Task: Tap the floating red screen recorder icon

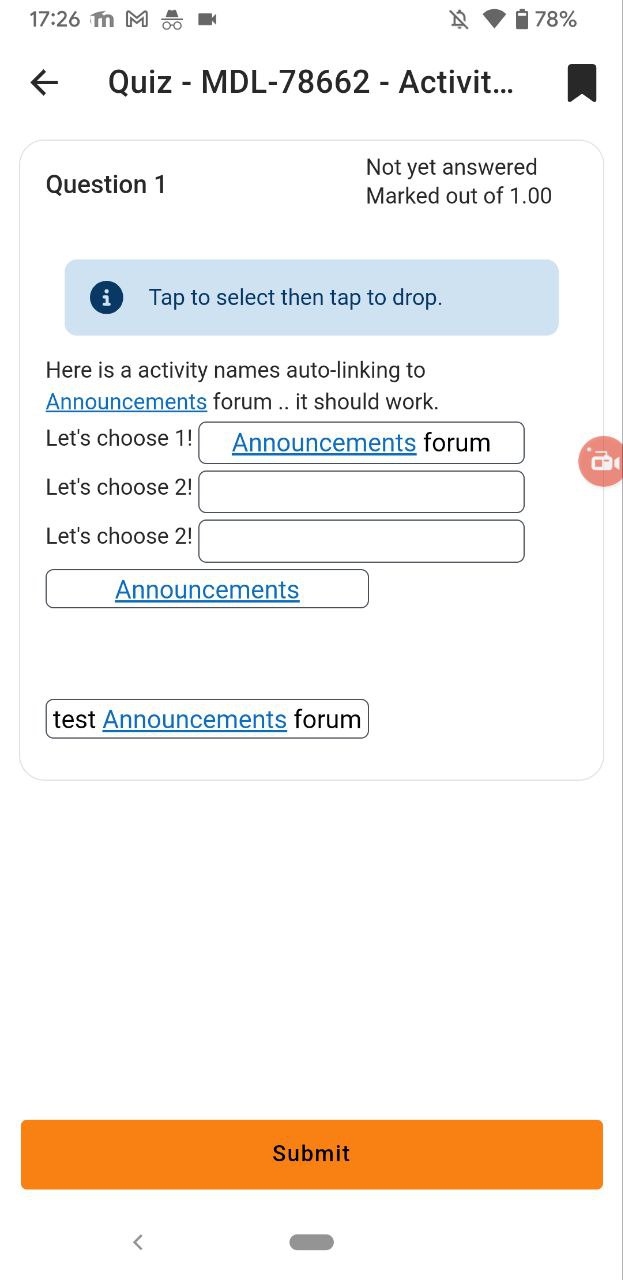Action: click(x=601, y=462)
